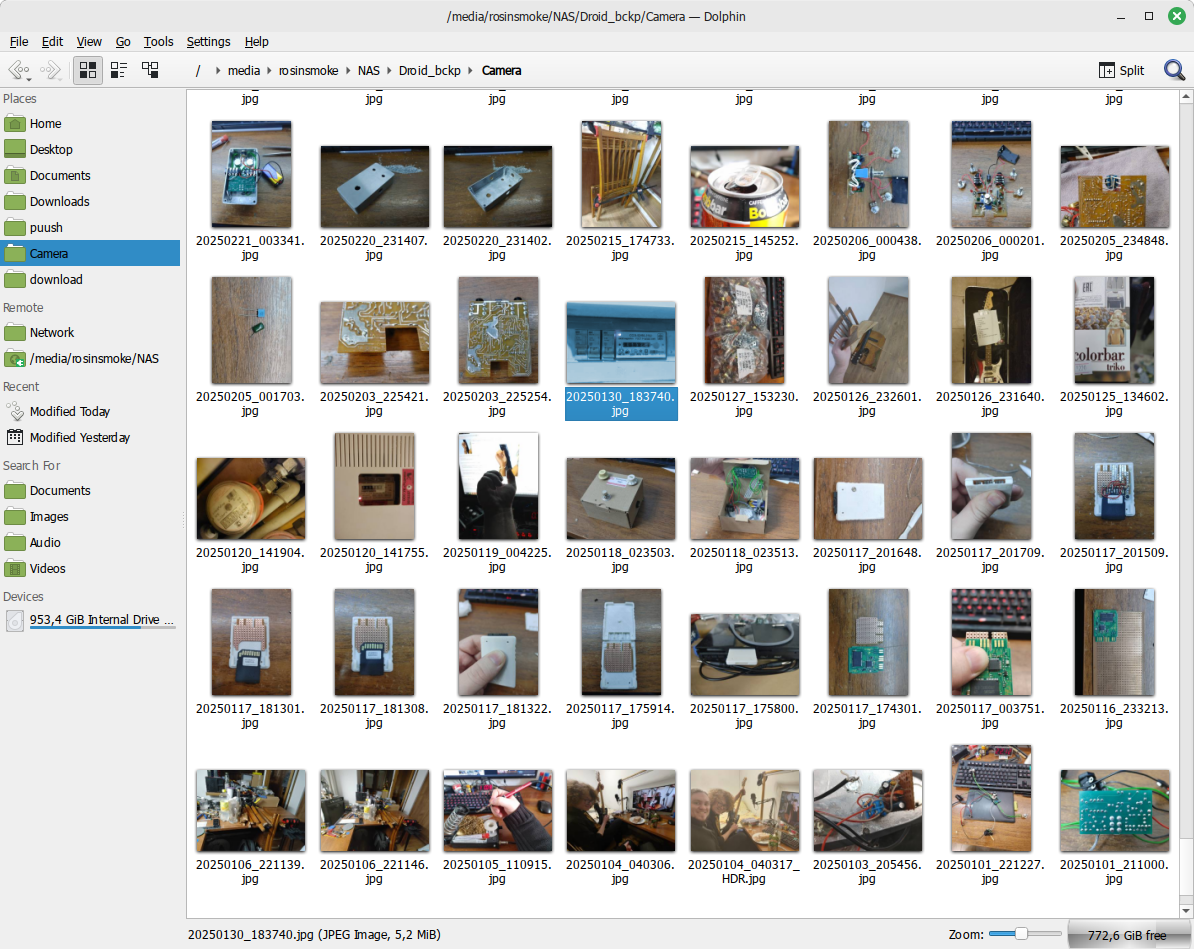Expand arrow after root slash breadcrumb
Image resolution: width=1194 pixels, height=949 pixels.
pyautogui.click(x=218, y=71)
